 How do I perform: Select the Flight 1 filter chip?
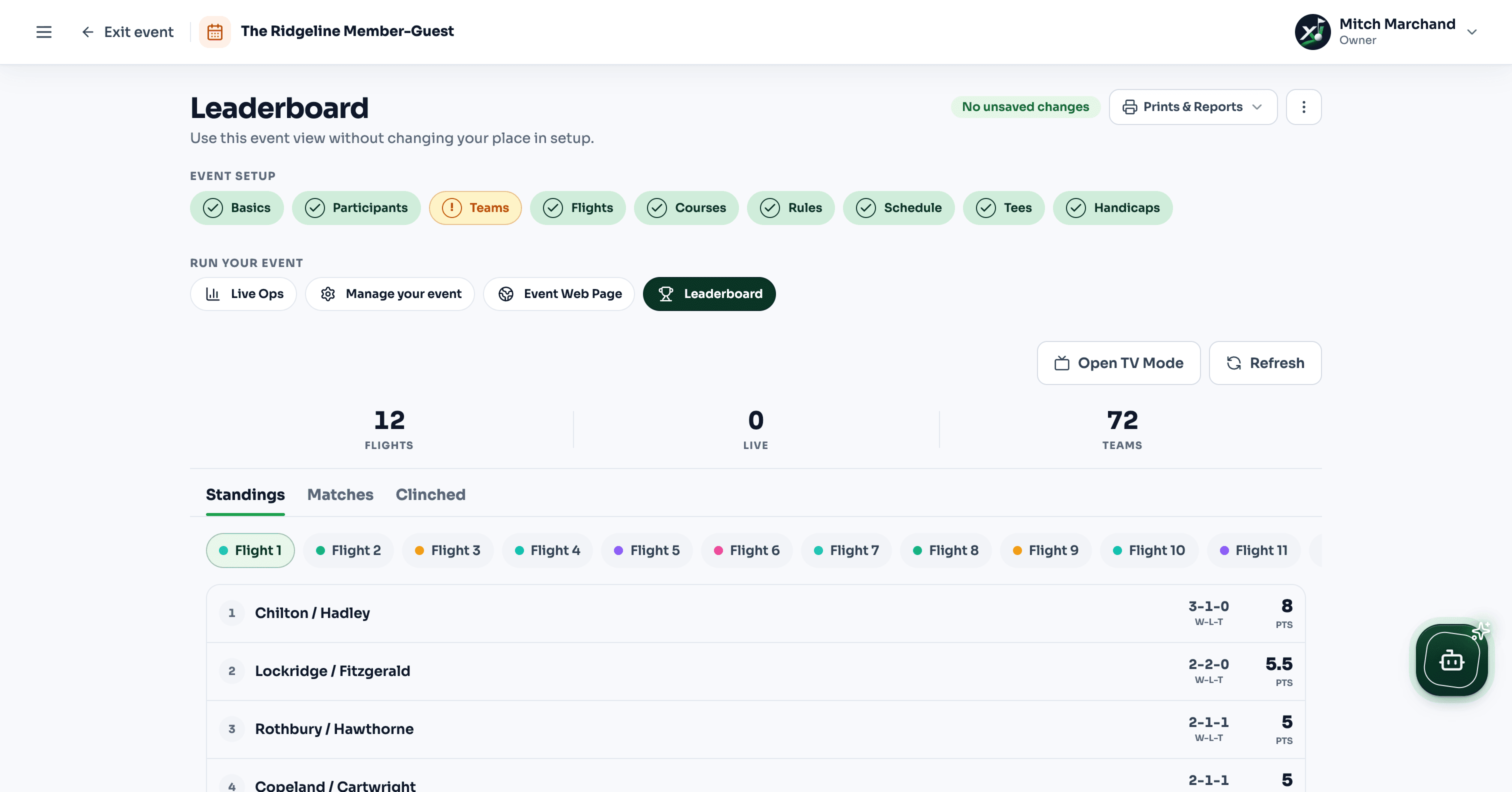[250, 550]
